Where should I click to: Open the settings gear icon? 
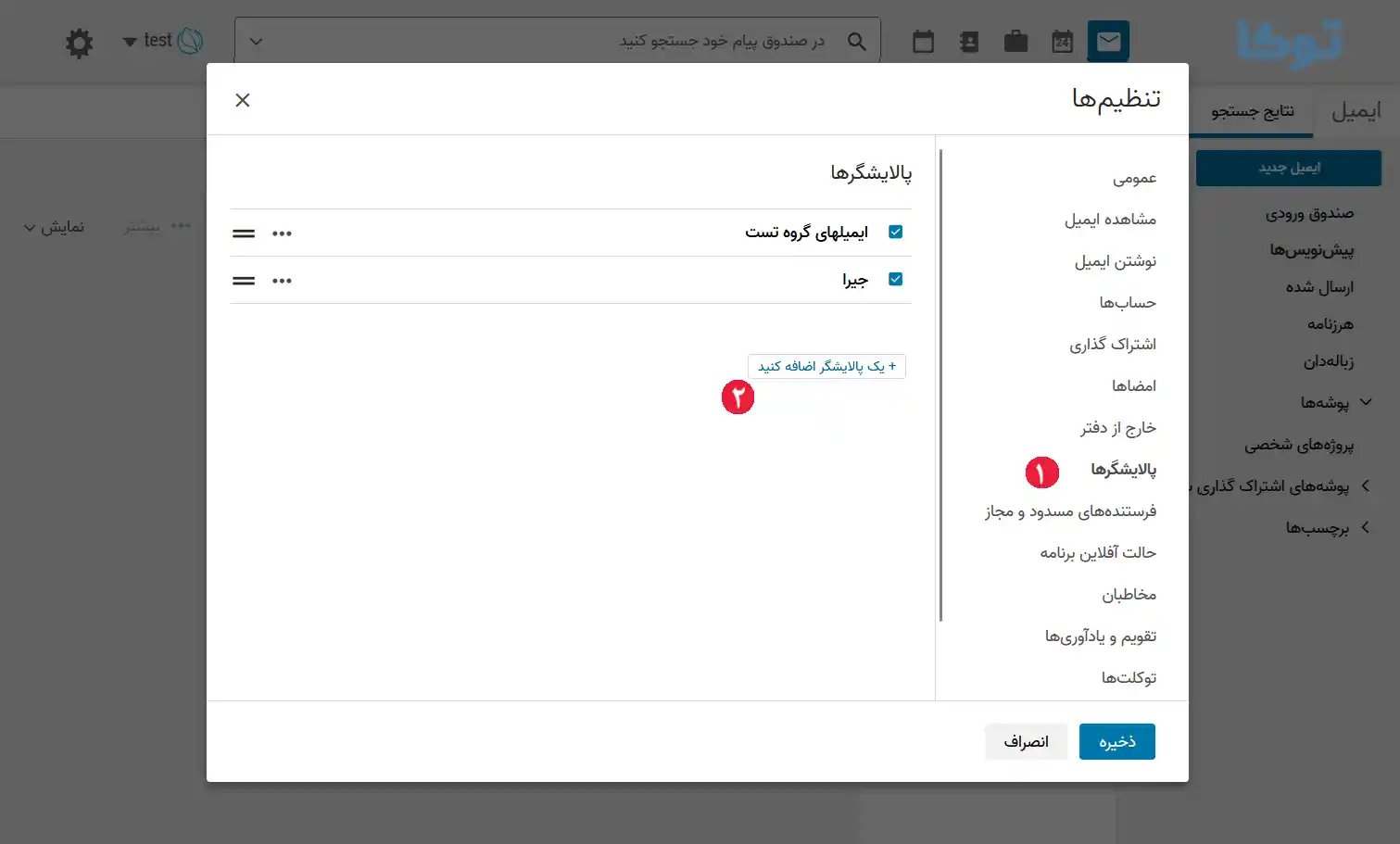tap(80, 43)
